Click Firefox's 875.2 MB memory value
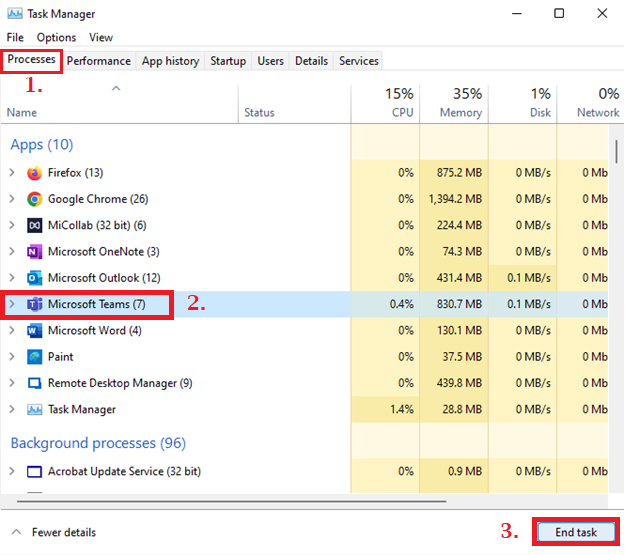Screen dimensions: 626x555 coord(459,172)
